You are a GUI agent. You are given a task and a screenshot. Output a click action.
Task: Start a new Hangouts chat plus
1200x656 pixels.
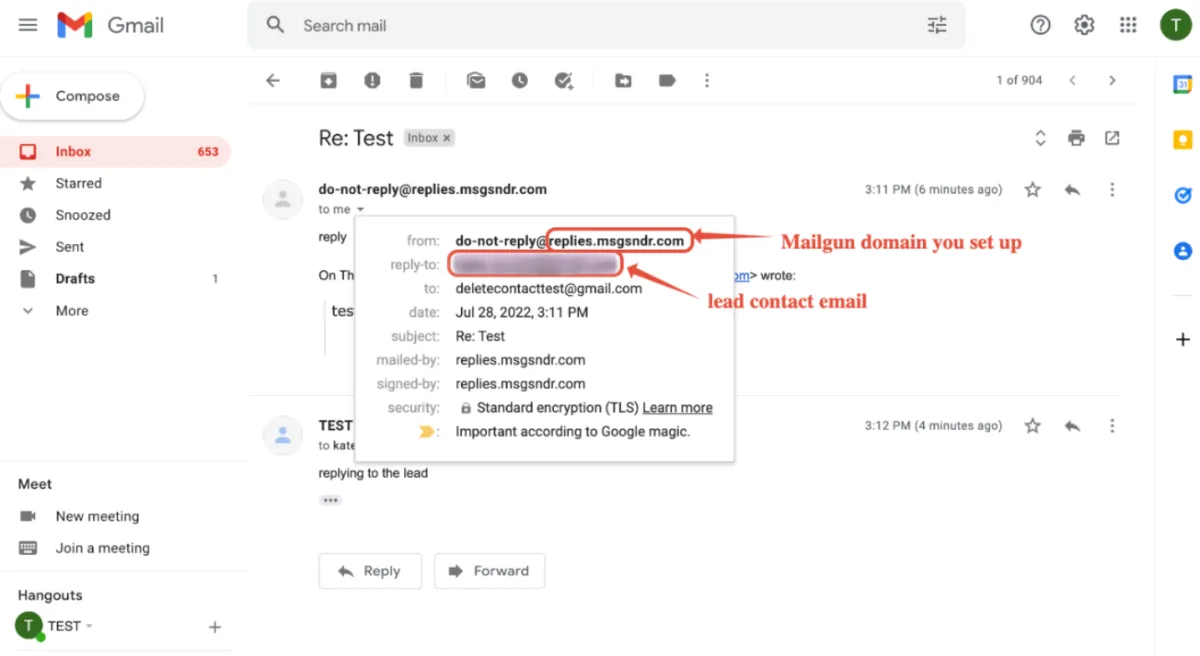214,627
